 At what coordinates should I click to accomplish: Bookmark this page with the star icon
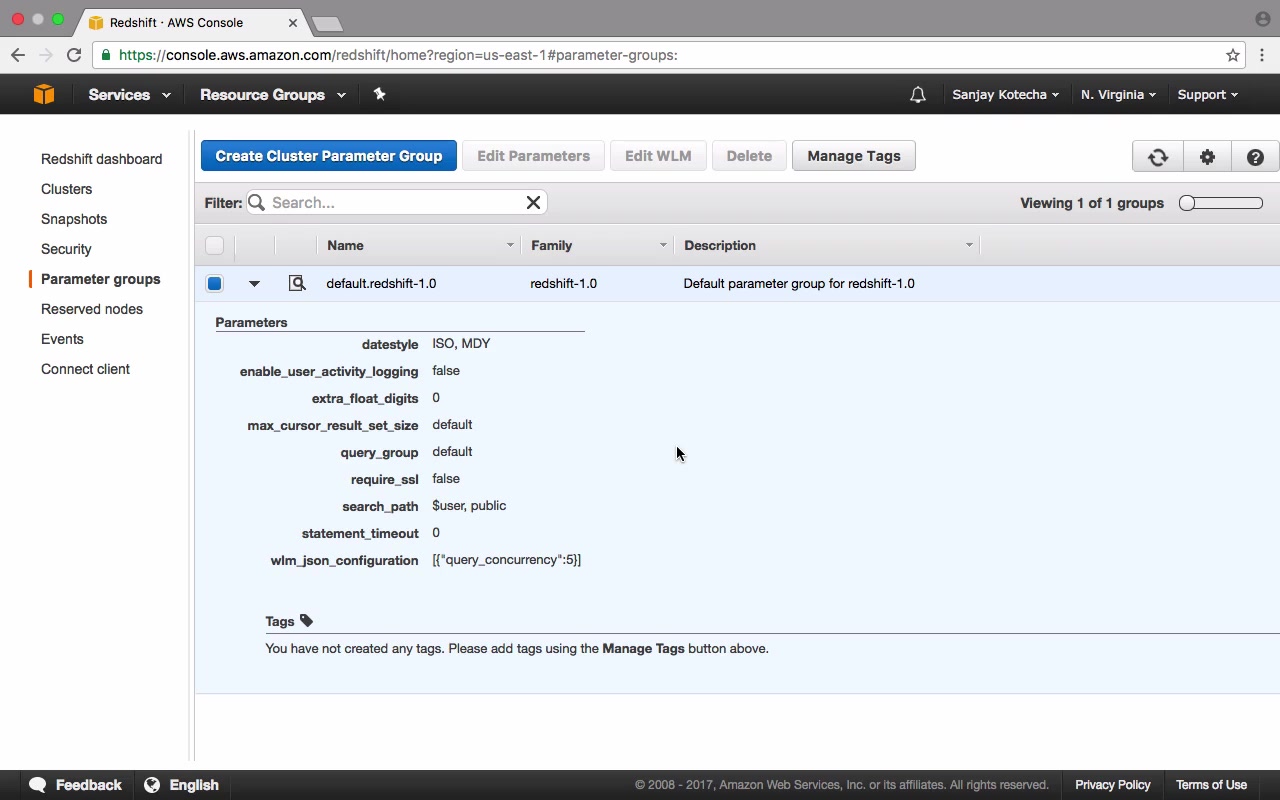coord(1233,55)
